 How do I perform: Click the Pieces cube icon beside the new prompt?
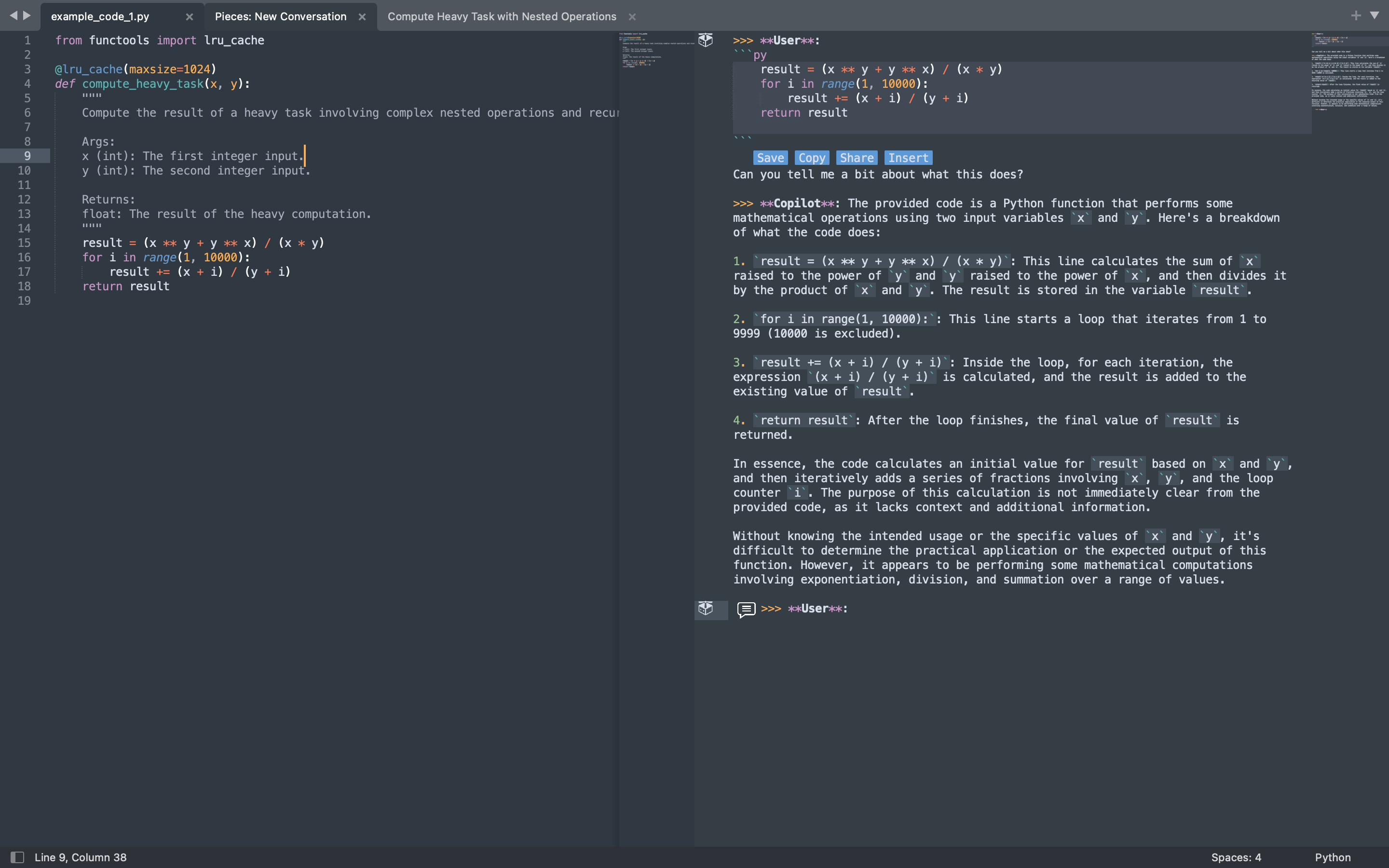coord(706,608)
